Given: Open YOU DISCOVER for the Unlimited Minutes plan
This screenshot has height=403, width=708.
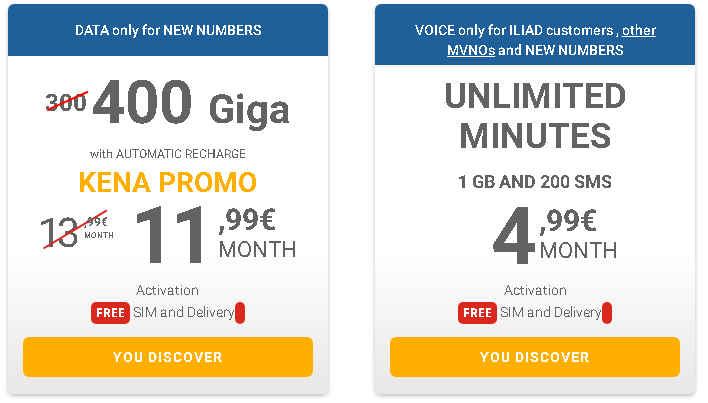Looking at the screenshot, I should (x=535, y=357).
